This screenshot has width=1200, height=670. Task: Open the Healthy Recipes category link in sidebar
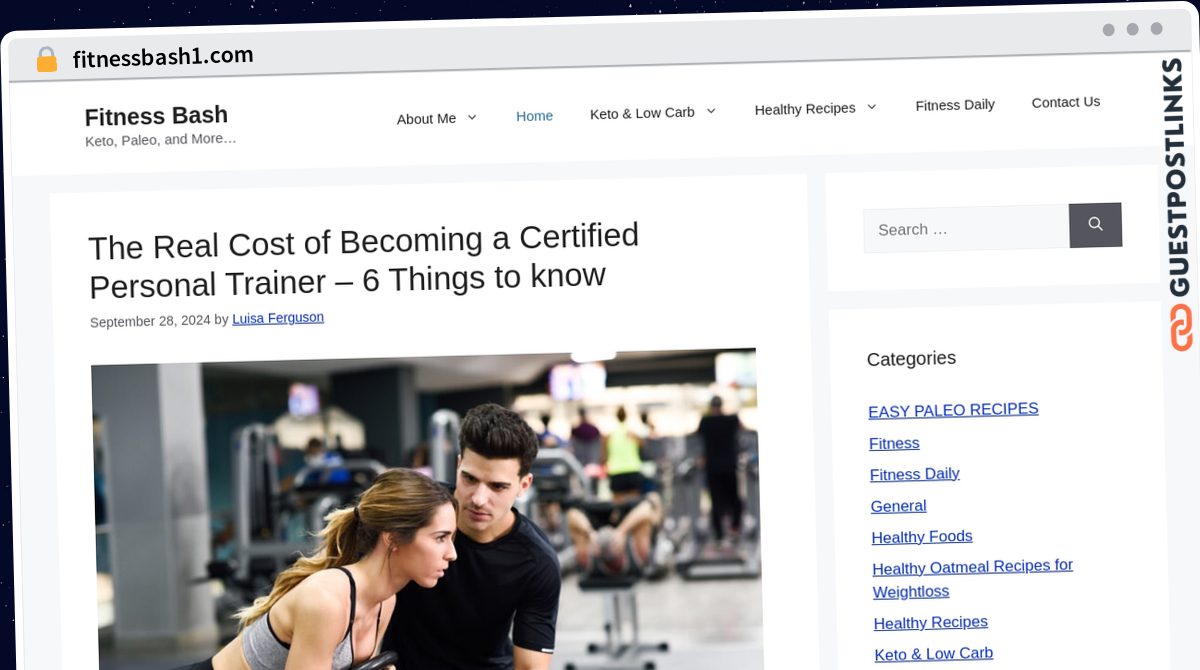point(931,623)
